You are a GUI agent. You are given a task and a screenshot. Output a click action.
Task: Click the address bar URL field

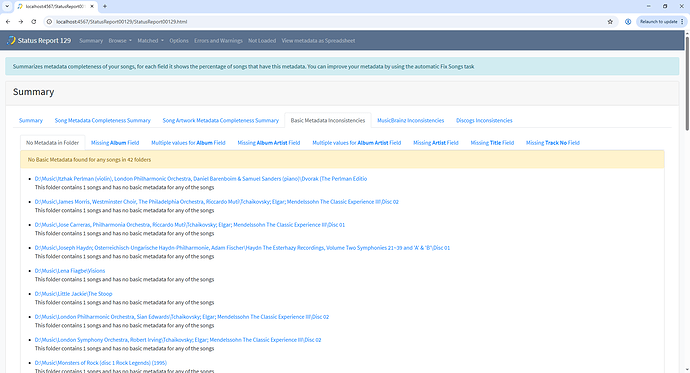pyautogui.click(x=330, y=22)
